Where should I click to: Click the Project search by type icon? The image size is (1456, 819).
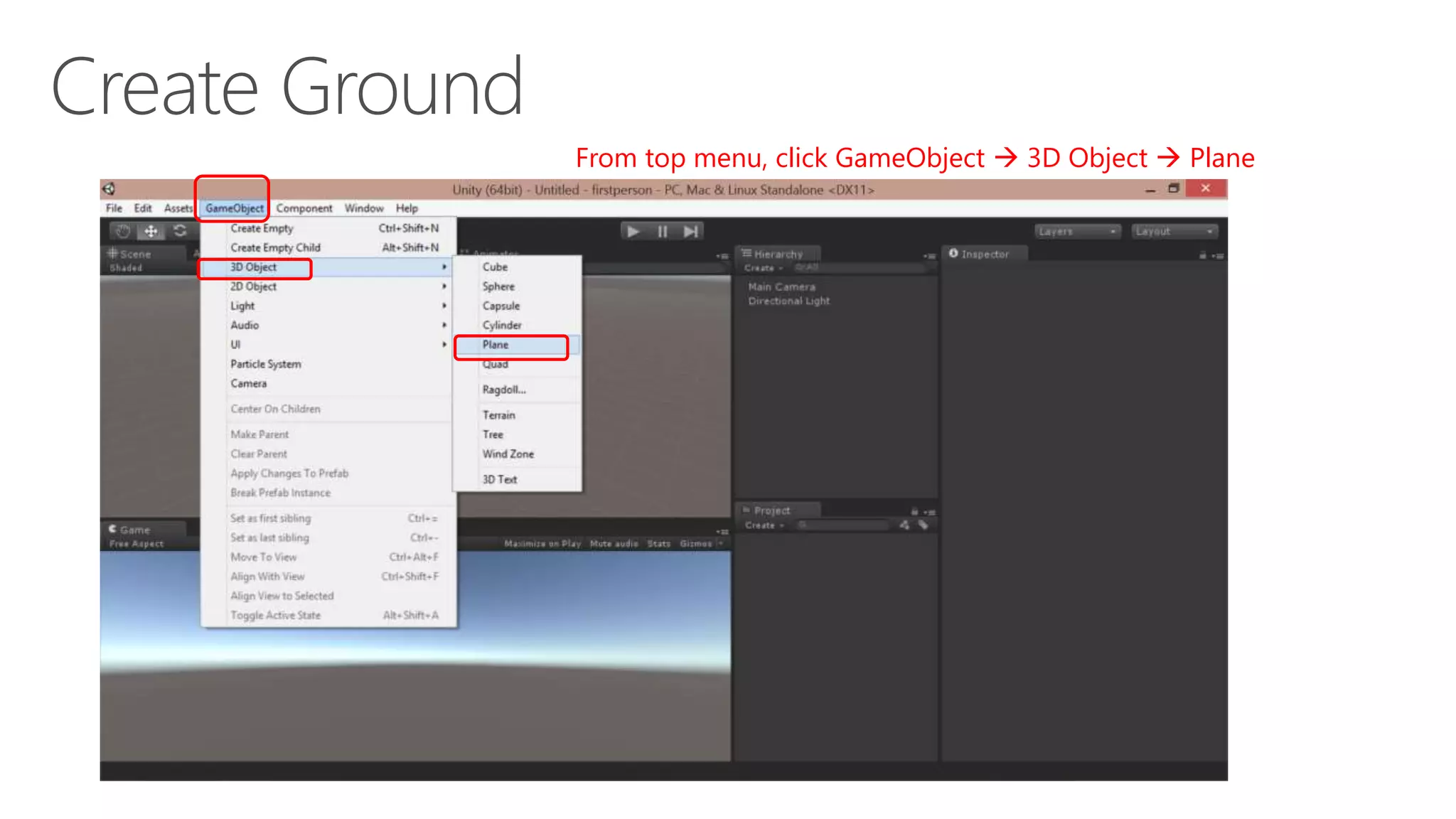(x=904, y=525)
